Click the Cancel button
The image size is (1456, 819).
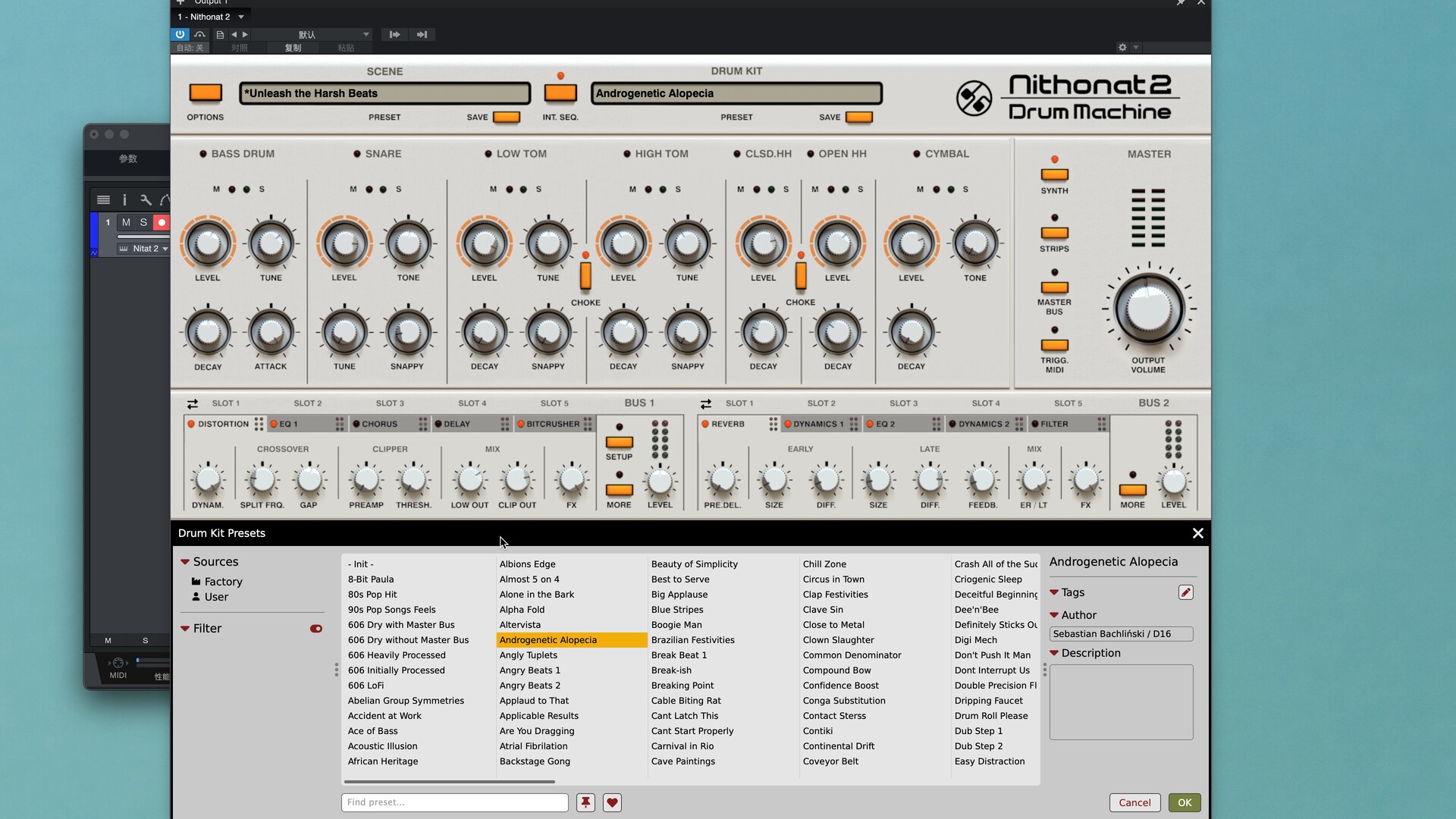1134,802
